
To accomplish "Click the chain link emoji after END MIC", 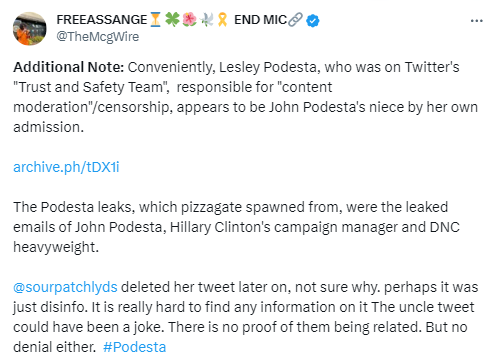I will coord(295,20).
